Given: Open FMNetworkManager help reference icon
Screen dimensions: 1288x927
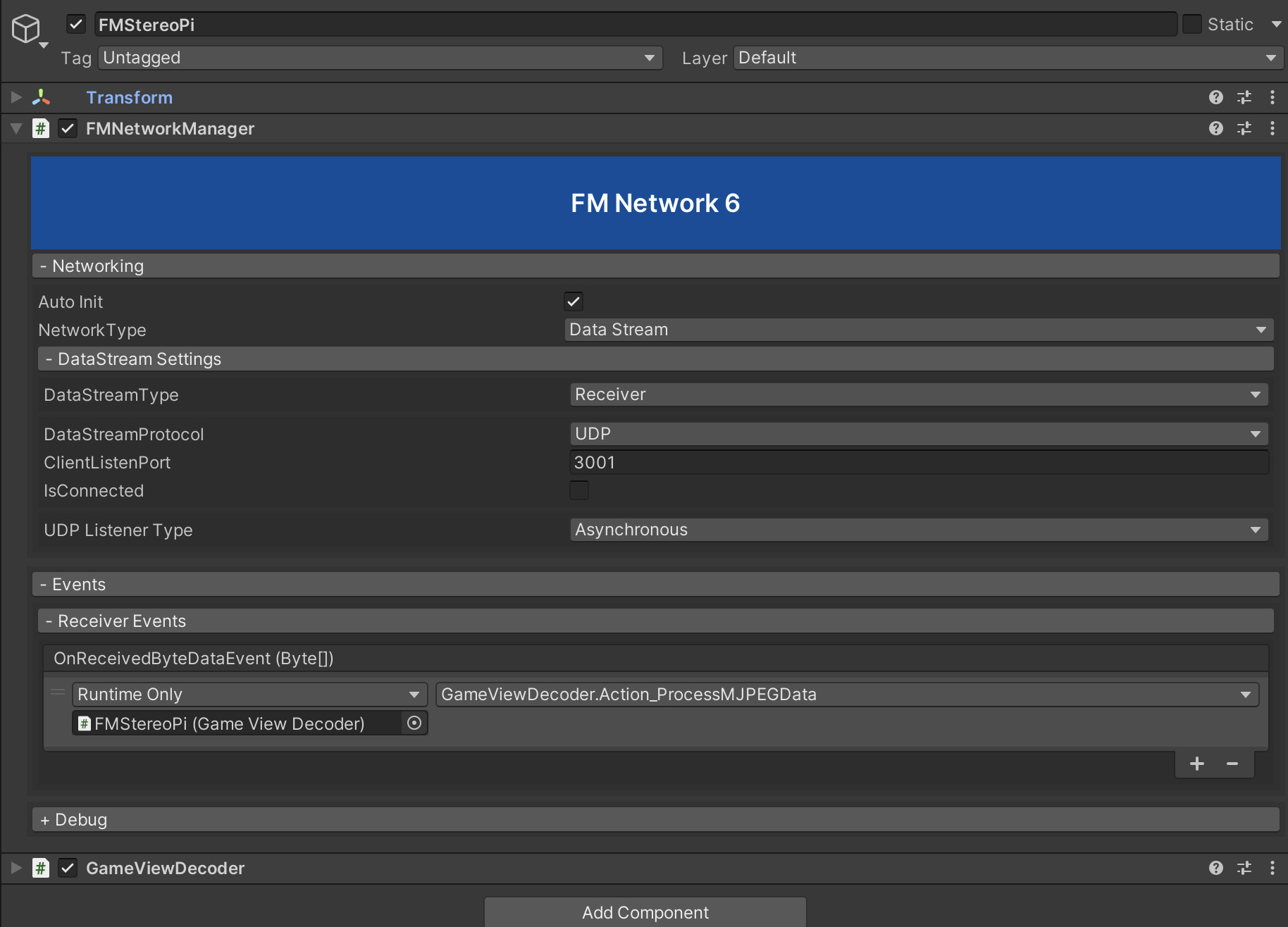Looking at the screenshot, I should pyautogui.click(x=1215, y=128).
